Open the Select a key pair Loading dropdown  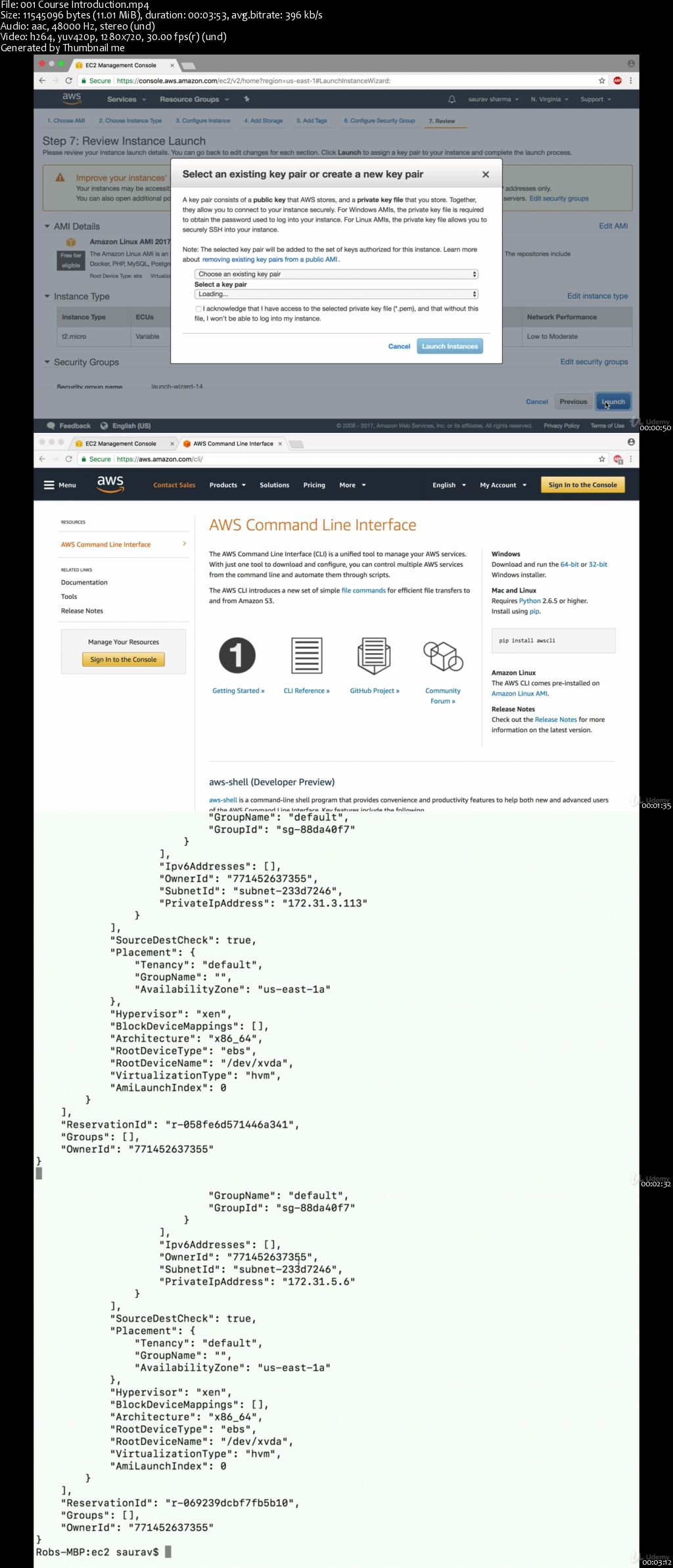tap(336, 294)
